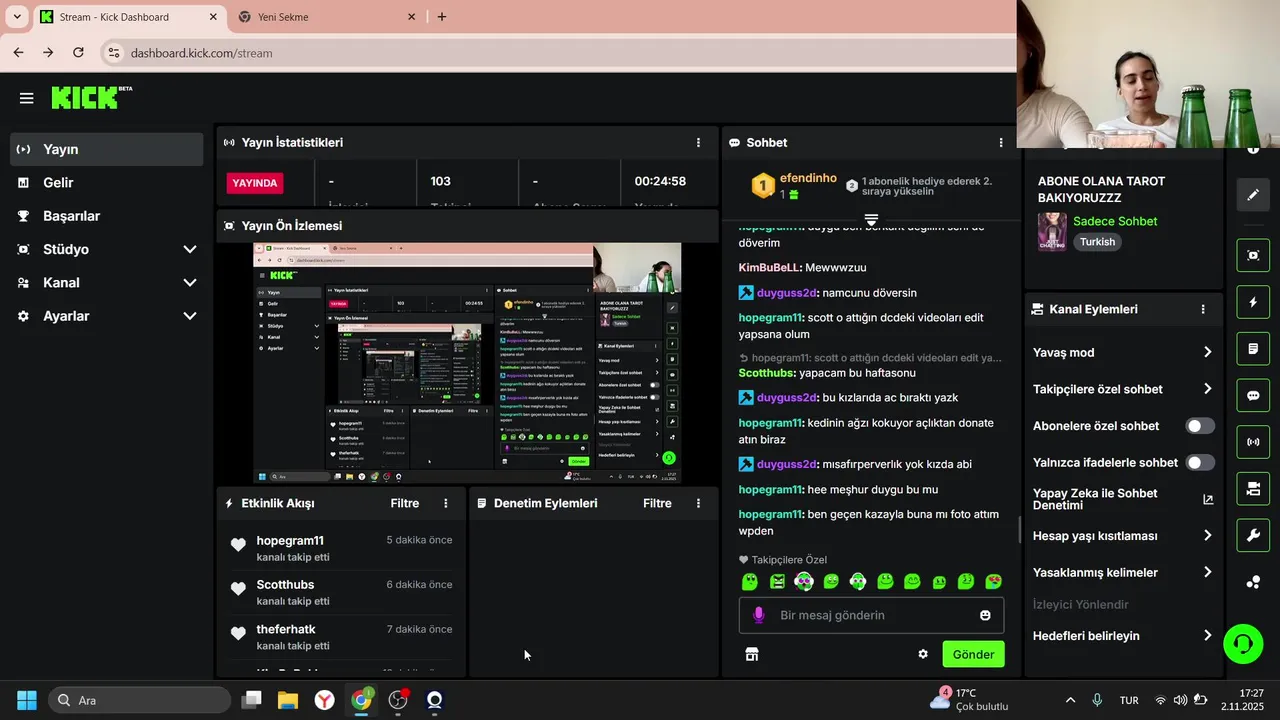Image resolution: width=1280 pixels, height=720 pixels.
Task: Click the efendinho leaderboard badge icon
Action: 763,185
